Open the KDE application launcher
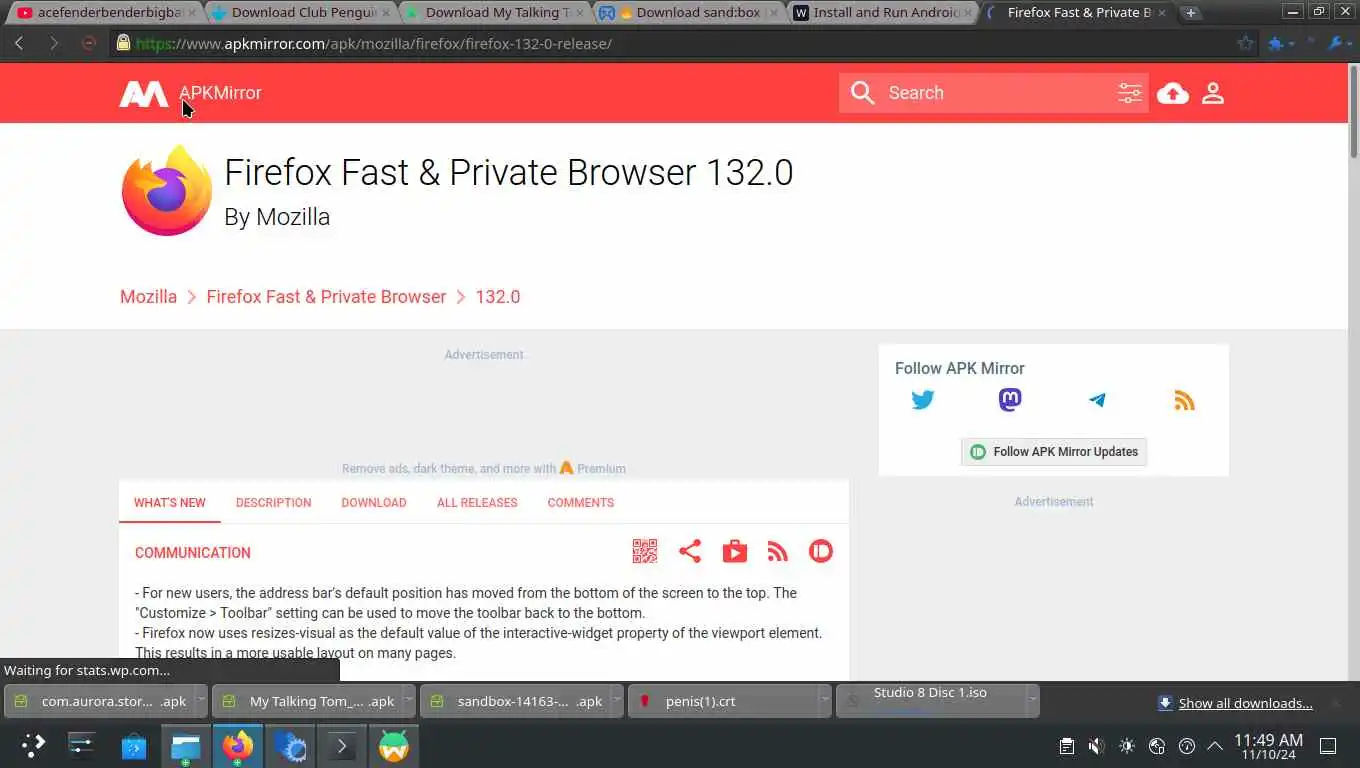1360x768 pixels. [x=33, y=746]
